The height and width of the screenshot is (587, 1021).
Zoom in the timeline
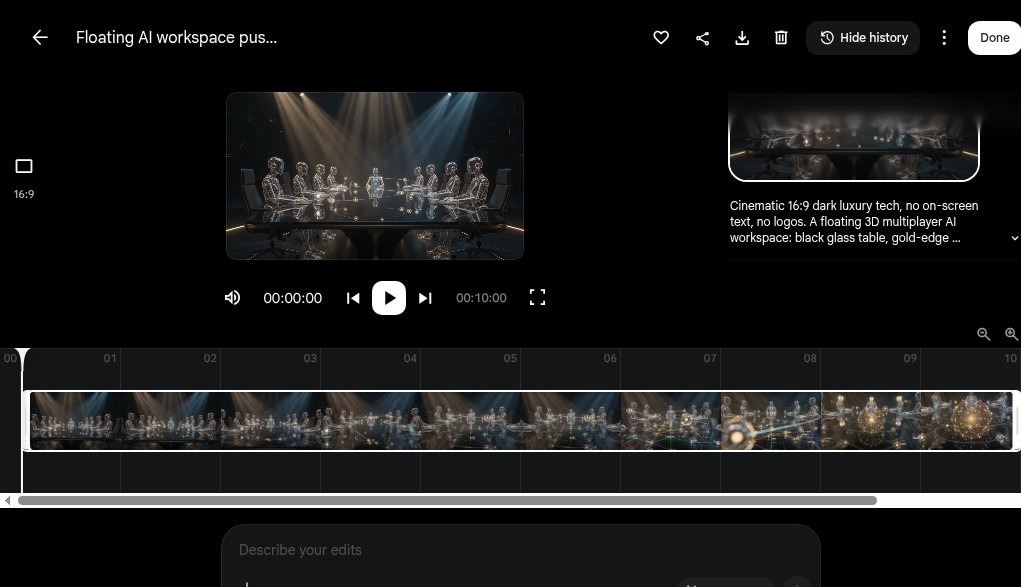point(1011,334)
